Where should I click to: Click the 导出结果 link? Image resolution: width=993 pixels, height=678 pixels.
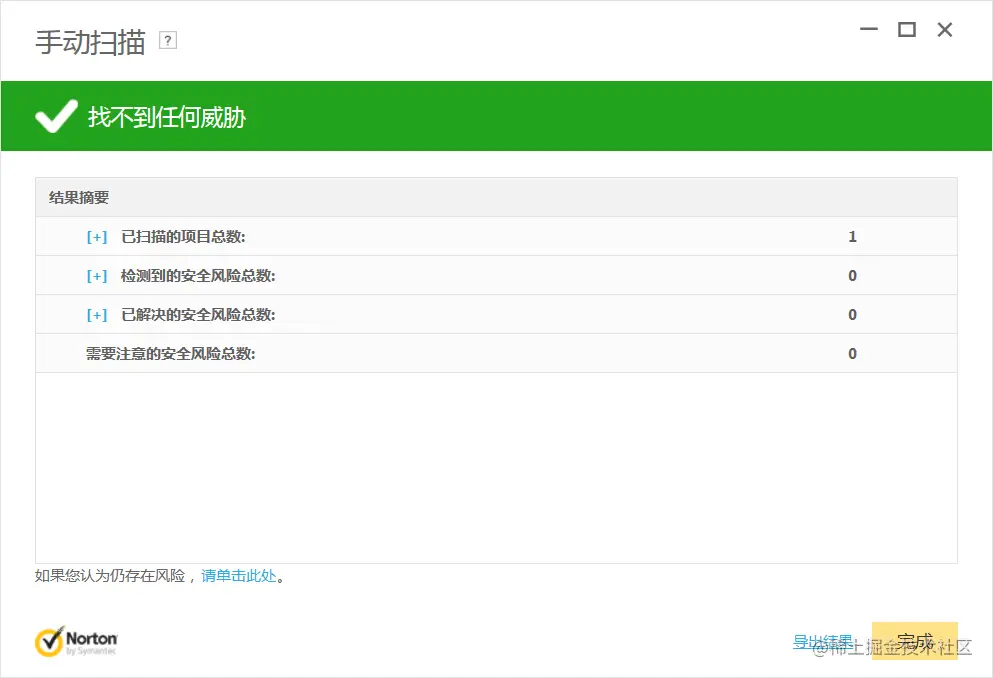click(x=823, y=641)
